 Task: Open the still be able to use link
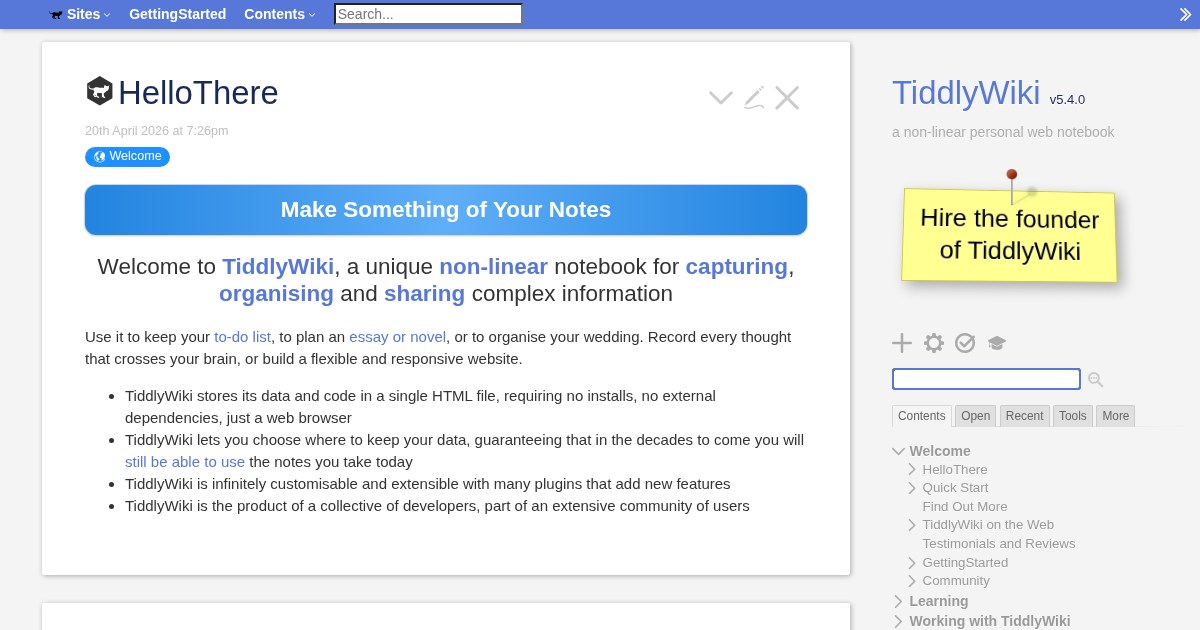click(x=185, y=462)
